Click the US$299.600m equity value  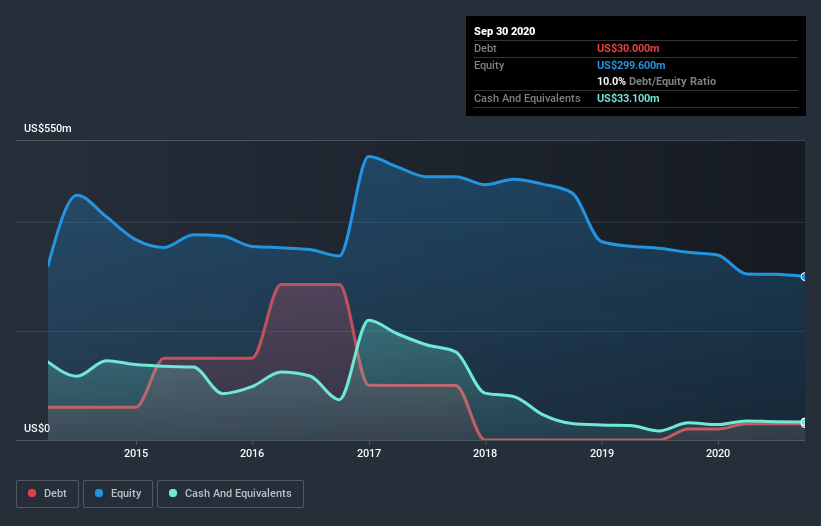[631, 65]
